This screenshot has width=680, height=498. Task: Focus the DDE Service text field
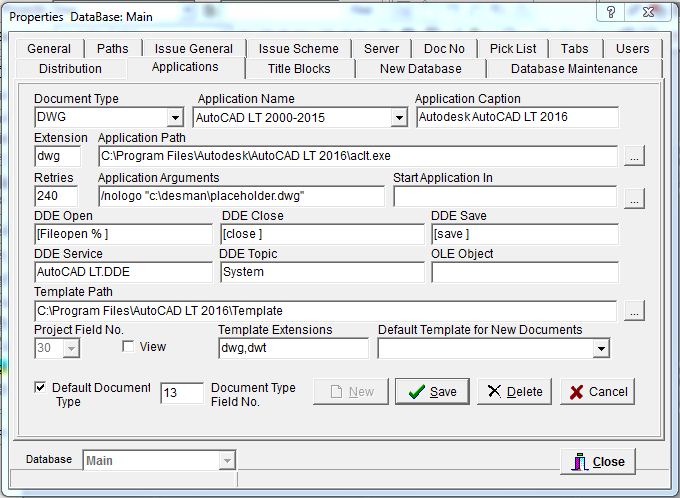point(122,272)
